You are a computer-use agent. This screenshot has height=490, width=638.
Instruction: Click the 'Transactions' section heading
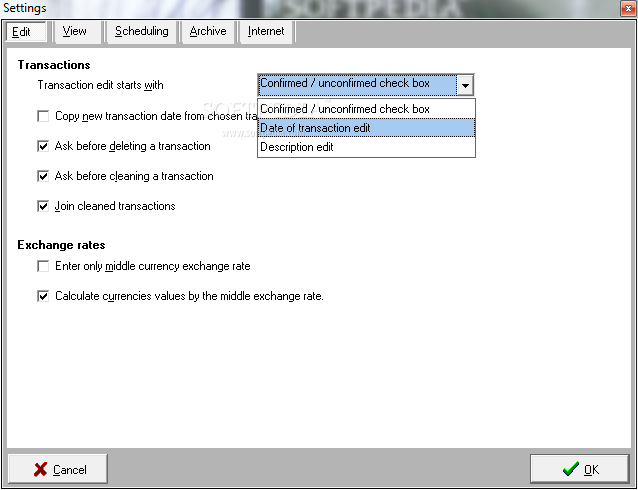coord(54,65)
